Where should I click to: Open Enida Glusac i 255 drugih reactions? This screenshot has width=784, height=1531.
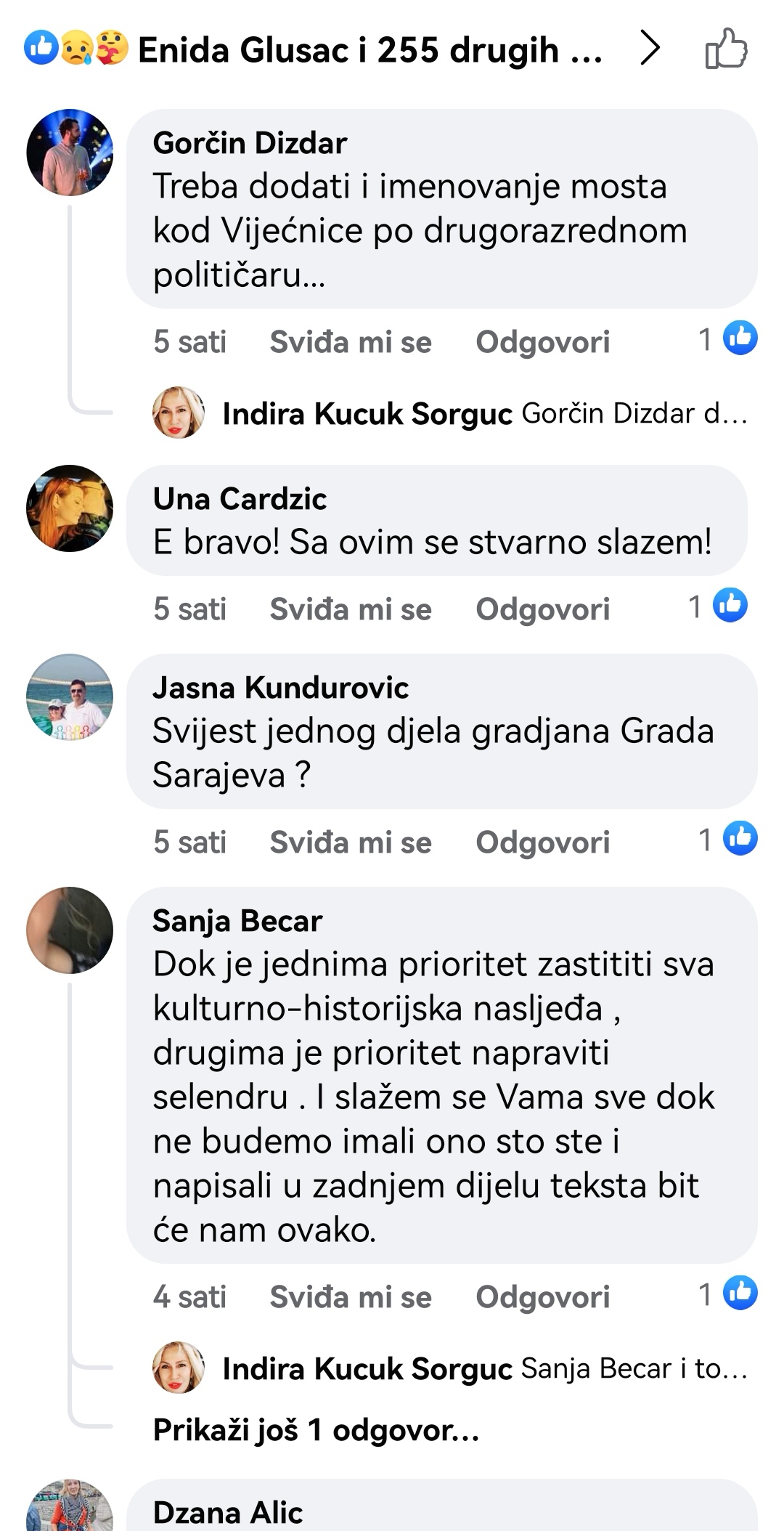(x=369, y=50)
